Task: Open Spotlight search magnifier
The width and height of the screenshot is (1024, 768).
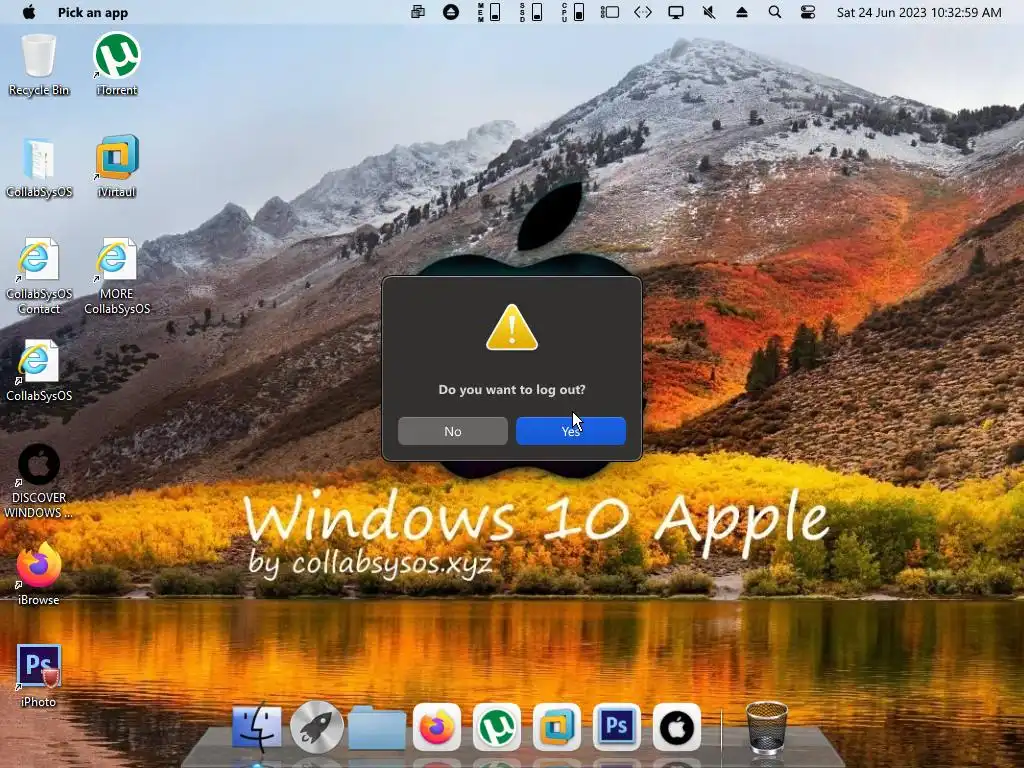Action: tap(775, 12)
